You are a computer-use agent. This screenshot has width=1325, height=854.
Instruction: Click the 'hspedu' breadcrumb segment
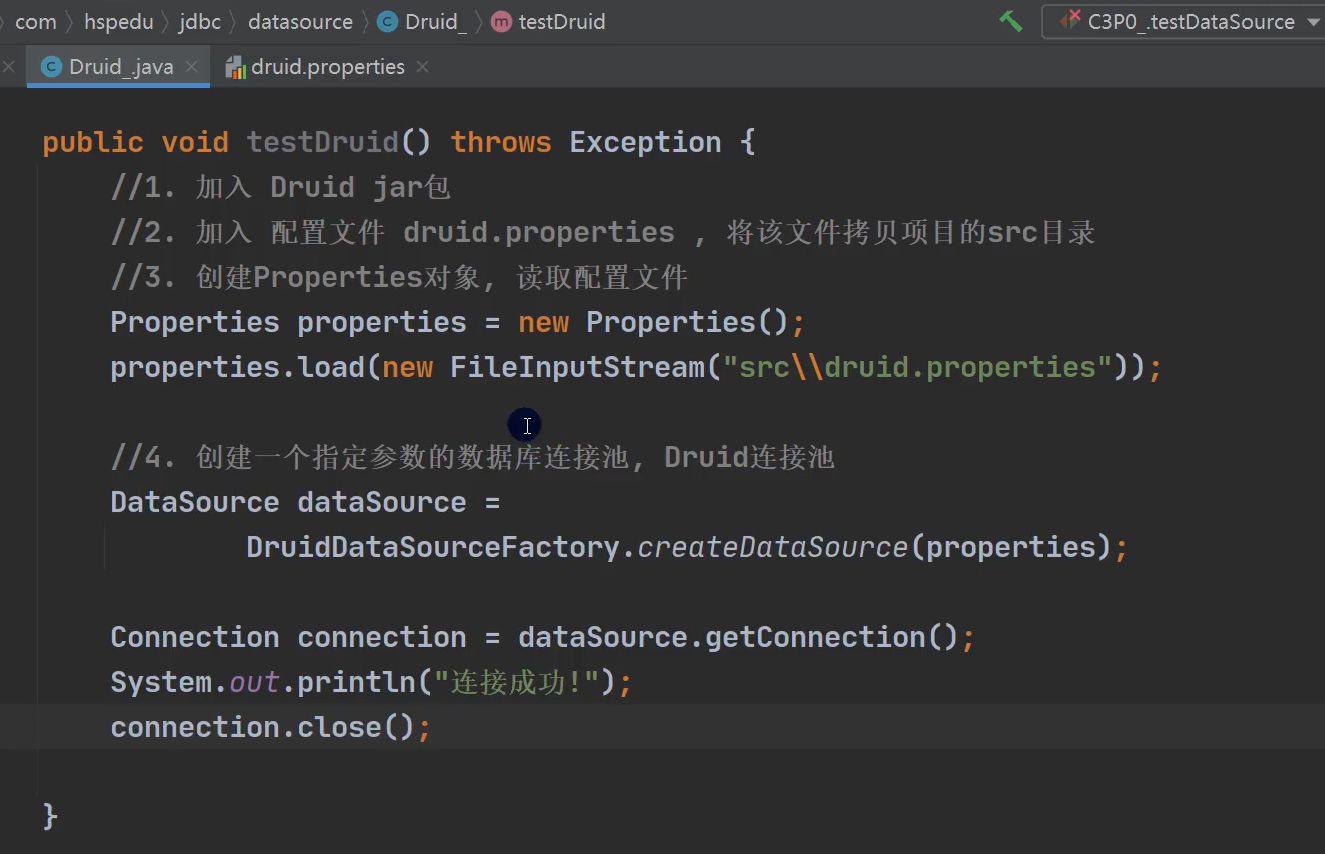click(118, 22)
